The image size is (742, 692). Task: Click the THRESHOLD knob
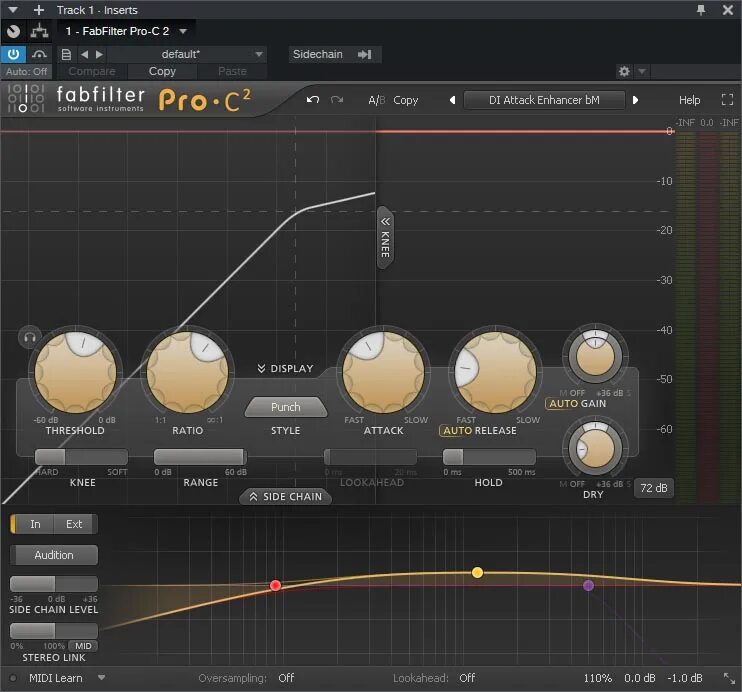[76, 372]
